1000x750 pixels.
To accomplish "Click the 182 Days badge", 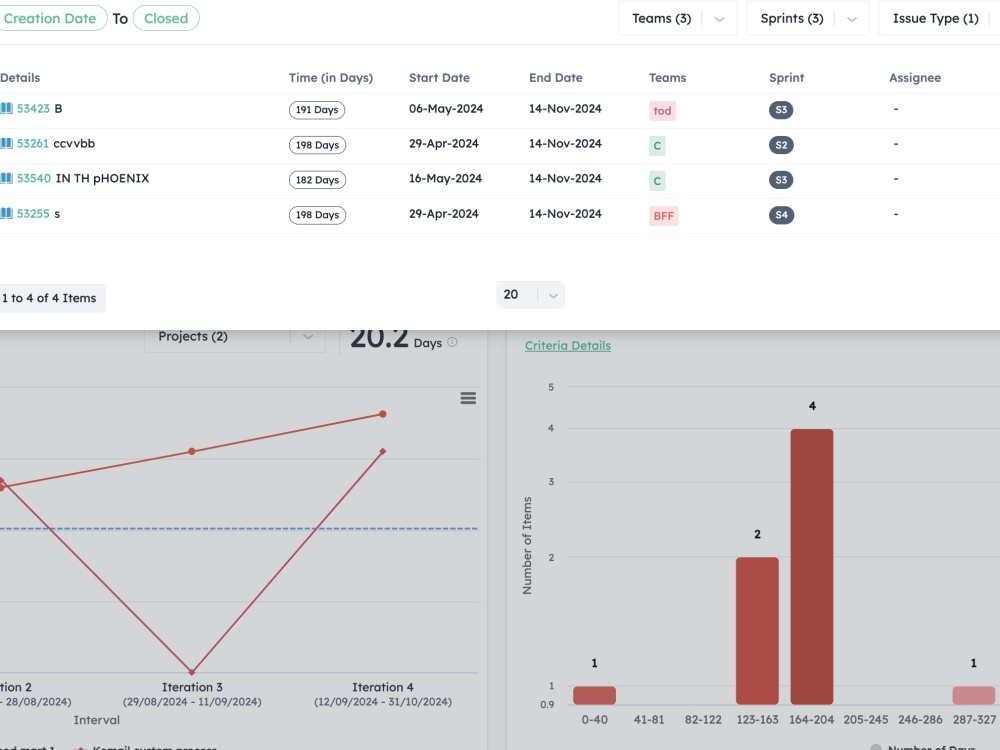I will click(x=317, y=180).
